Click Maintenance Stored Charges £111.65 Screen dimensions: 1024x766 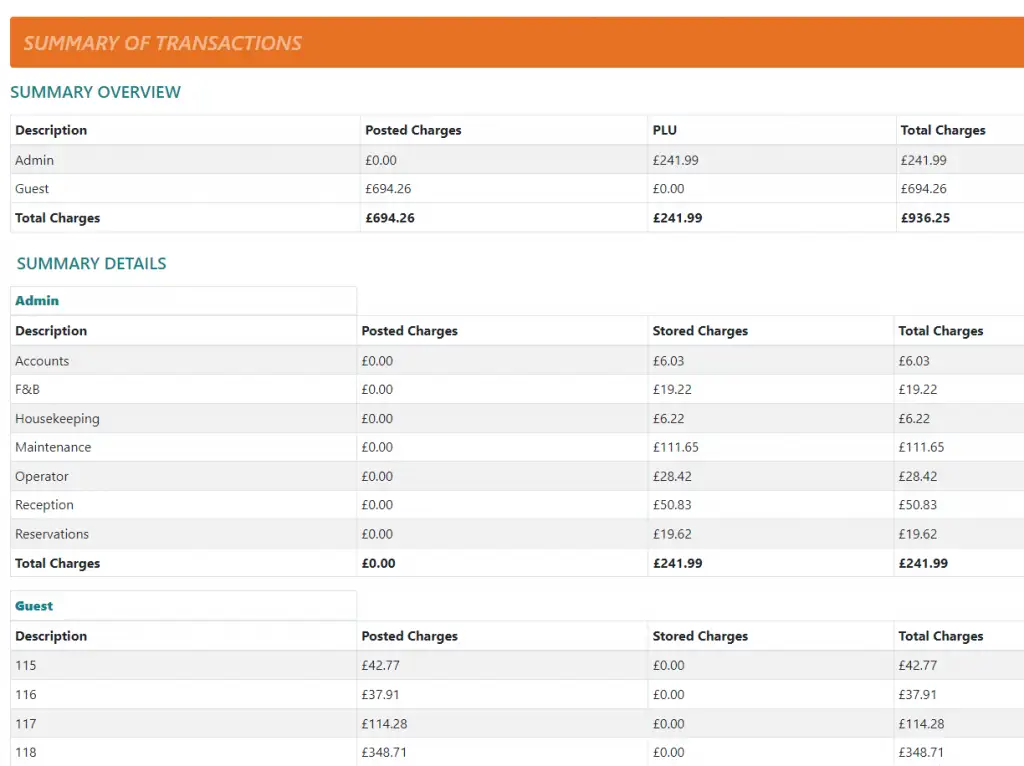click(675, 447)
